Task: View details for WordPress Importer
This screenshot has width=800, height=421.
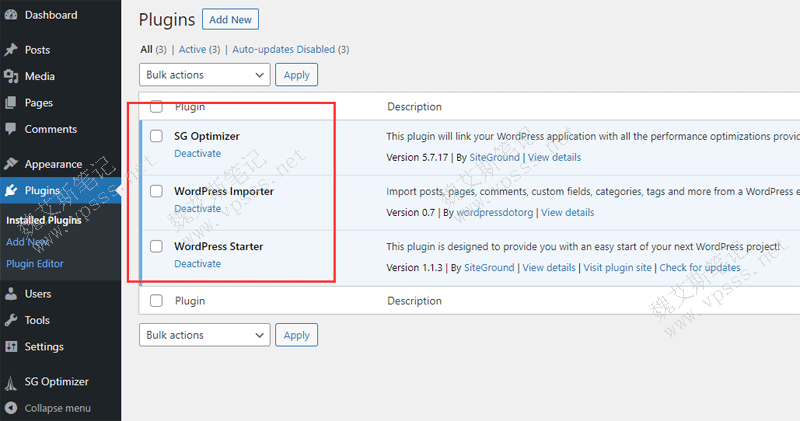Action: coord(568,212)
